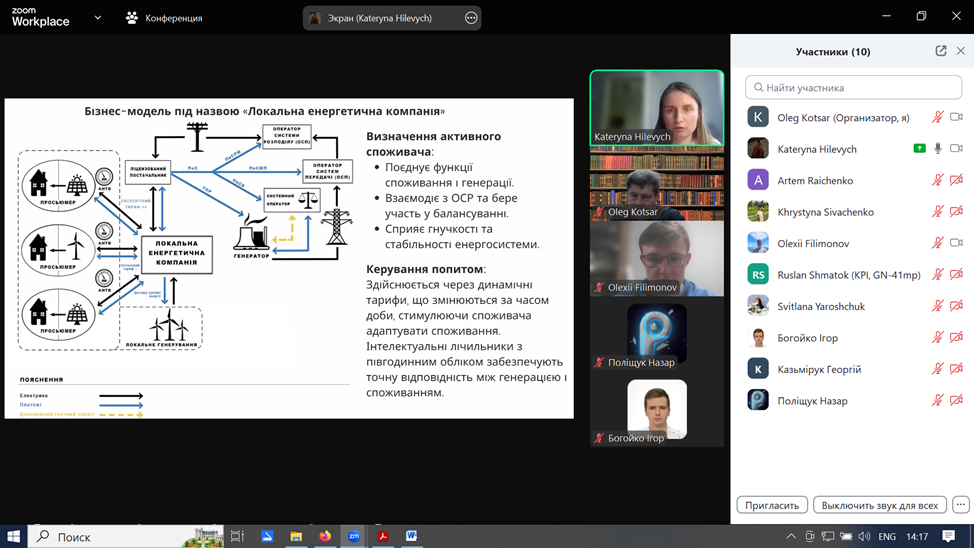Focus the Найти участника search field

coord(853,88)
